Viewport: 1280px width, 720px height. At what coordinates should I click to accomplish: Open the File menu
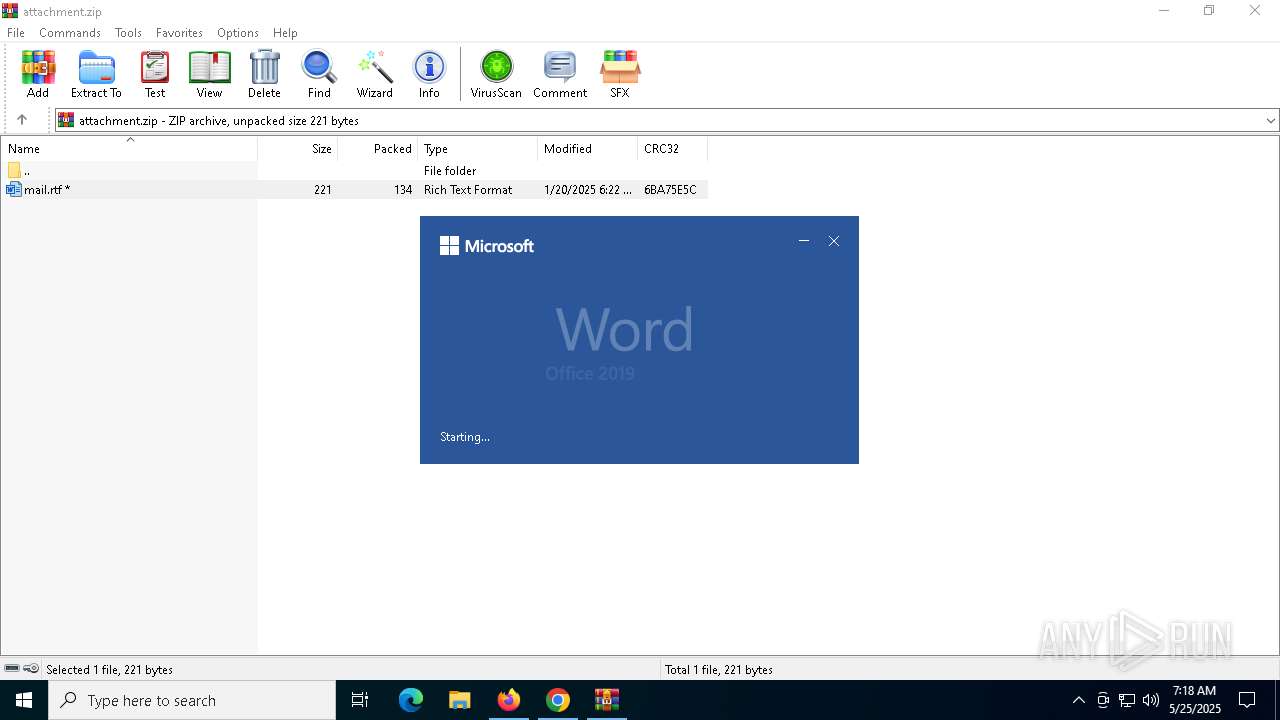pyautogui.click(x=16, y=33)
